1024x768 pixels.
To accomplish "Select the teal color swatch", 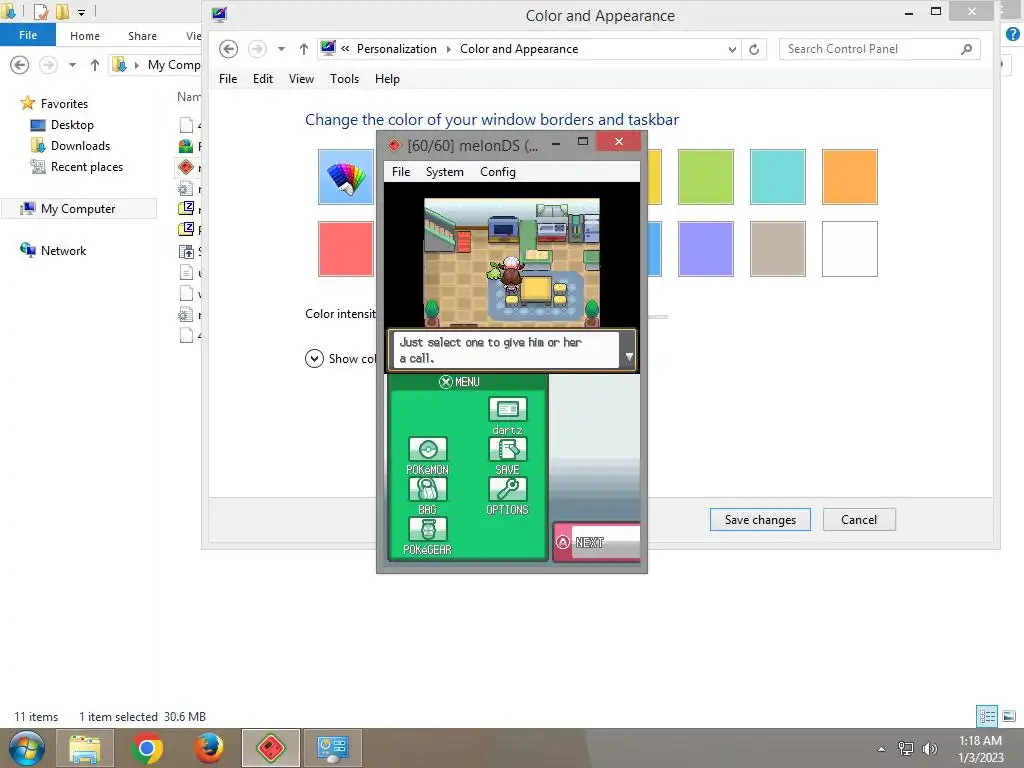I will [778, 177].
